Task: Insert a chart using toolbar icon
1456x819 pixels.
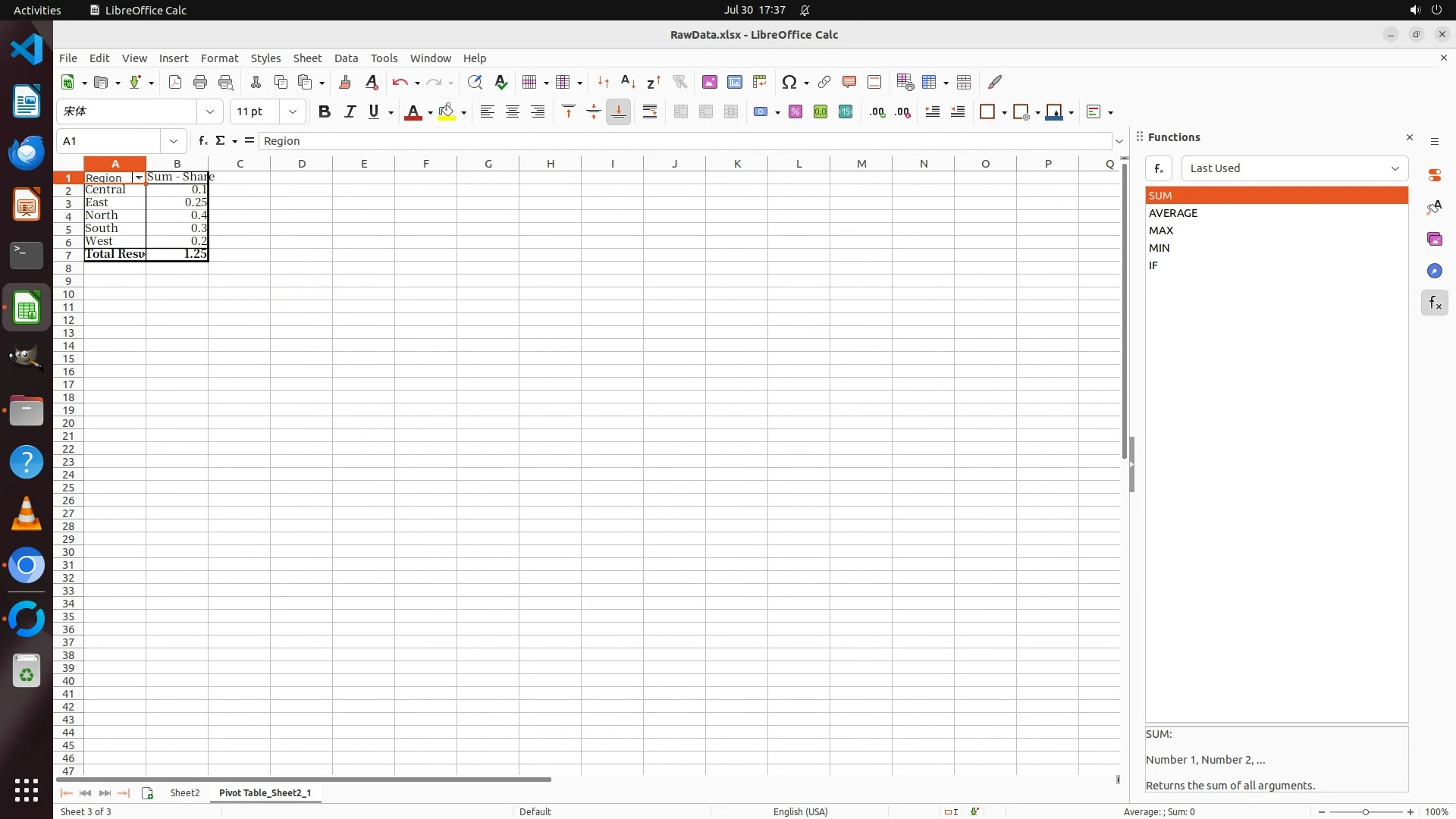Action: point(734,82)
